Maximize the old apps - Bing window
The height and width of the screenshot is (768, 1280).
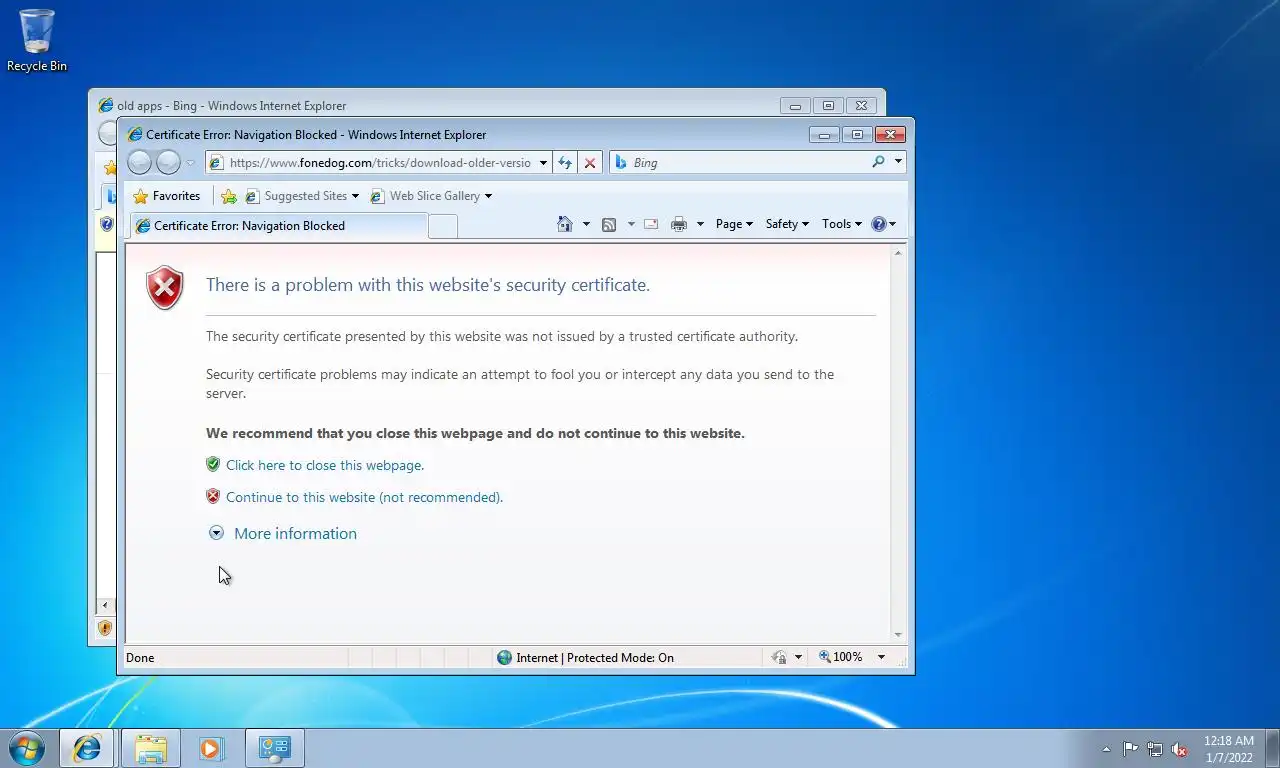tap(828, 105)
